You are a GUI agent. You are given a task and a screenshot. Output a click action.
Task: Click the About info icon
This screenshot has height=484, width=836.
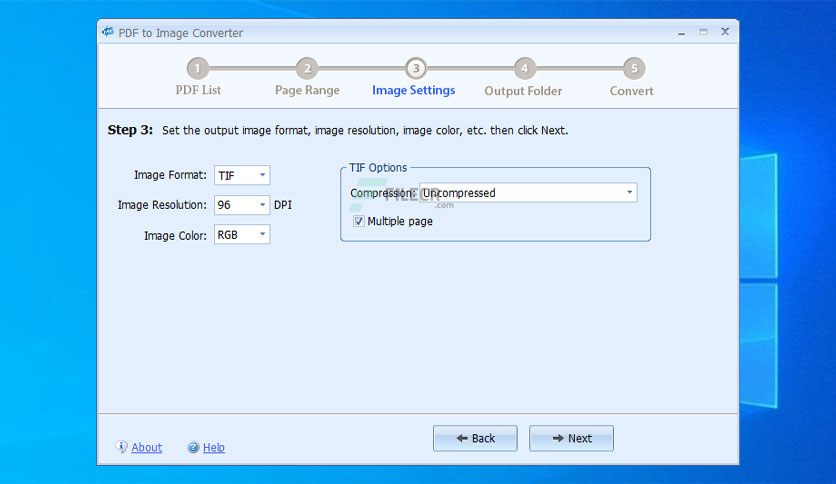pyautogui.click(x=122, y=447)
